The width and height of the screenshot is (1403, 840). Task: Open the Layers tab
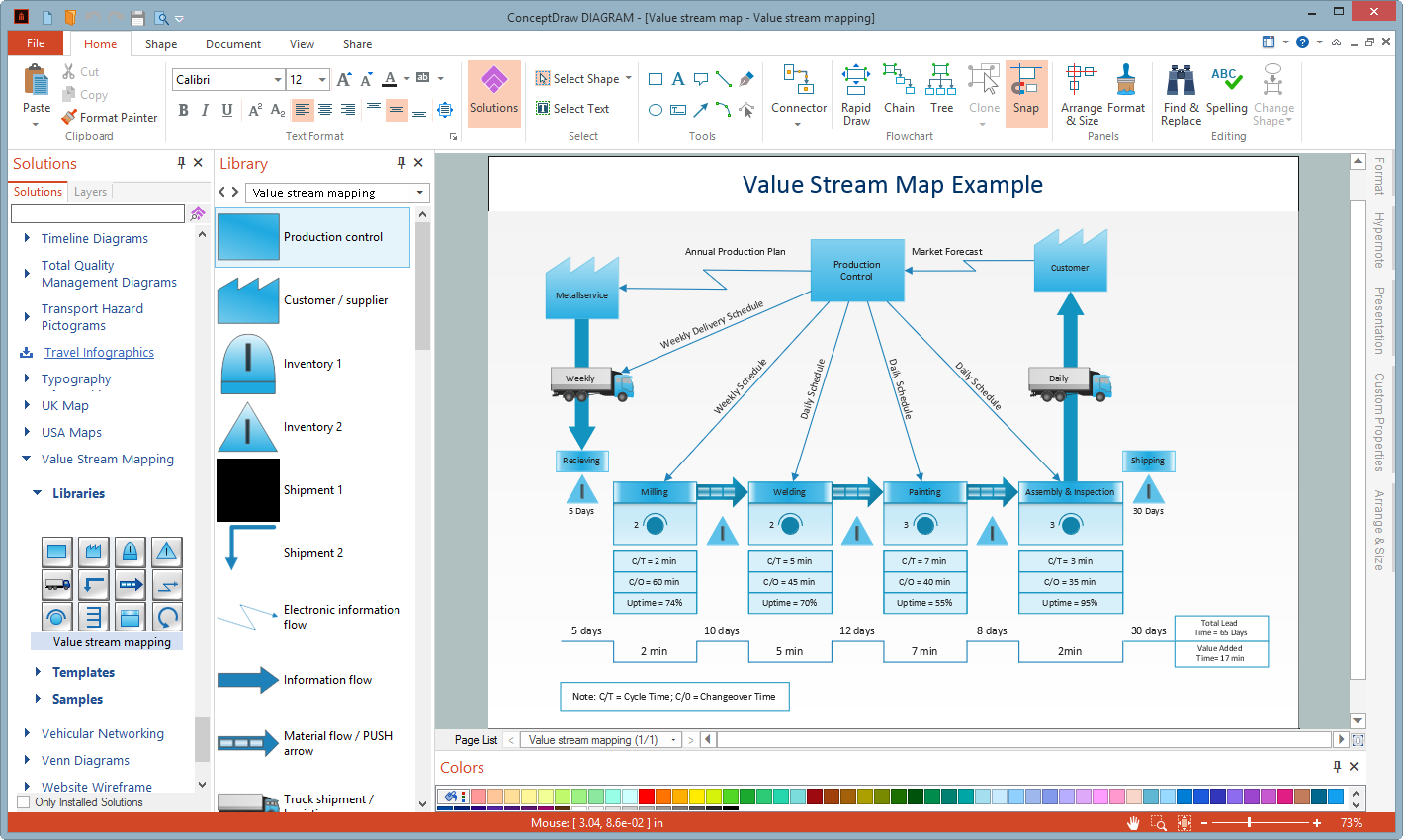(x=90, y=192)
